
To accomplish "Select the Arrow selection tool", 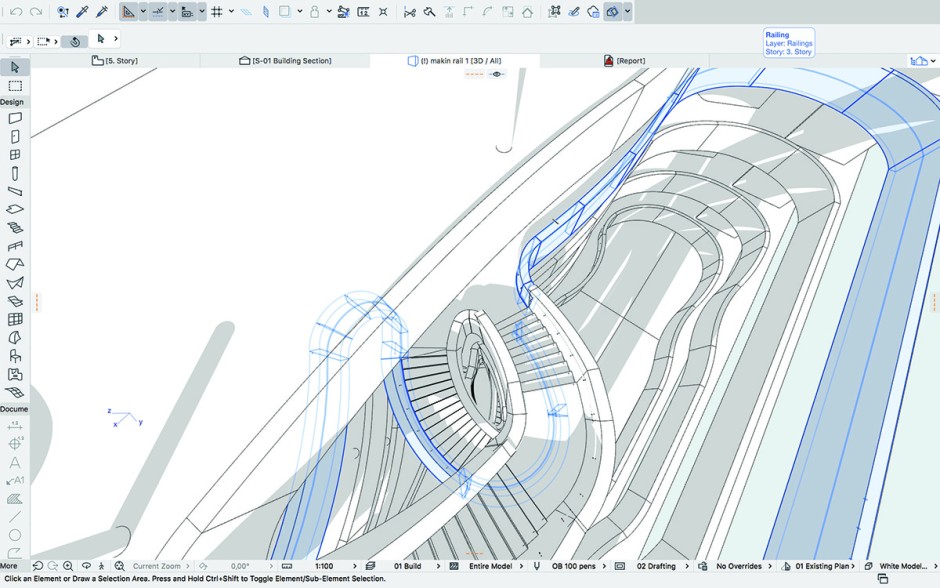I will (15, 67).
